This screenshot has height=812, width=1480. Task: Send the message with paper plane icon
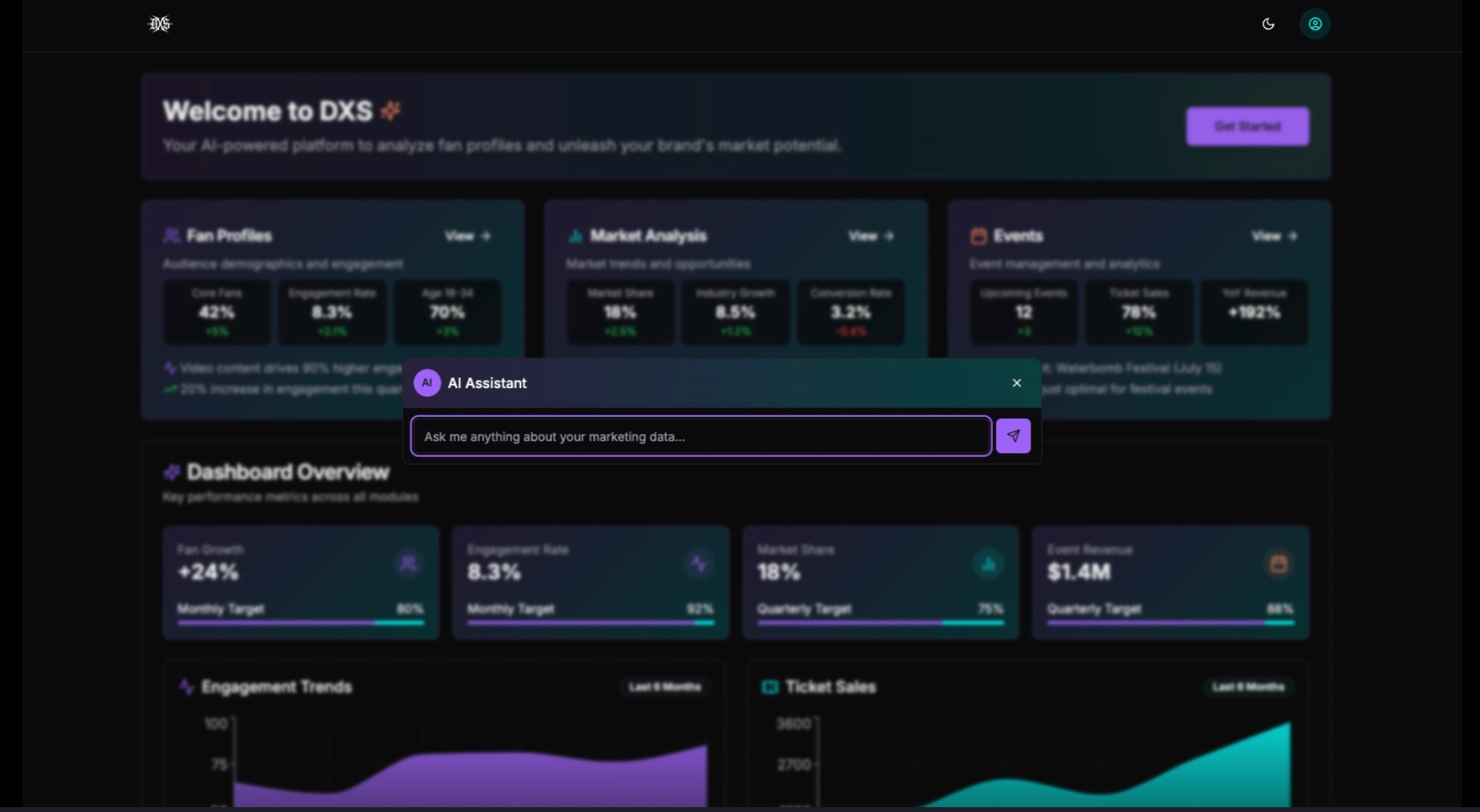click(1012, 436)
